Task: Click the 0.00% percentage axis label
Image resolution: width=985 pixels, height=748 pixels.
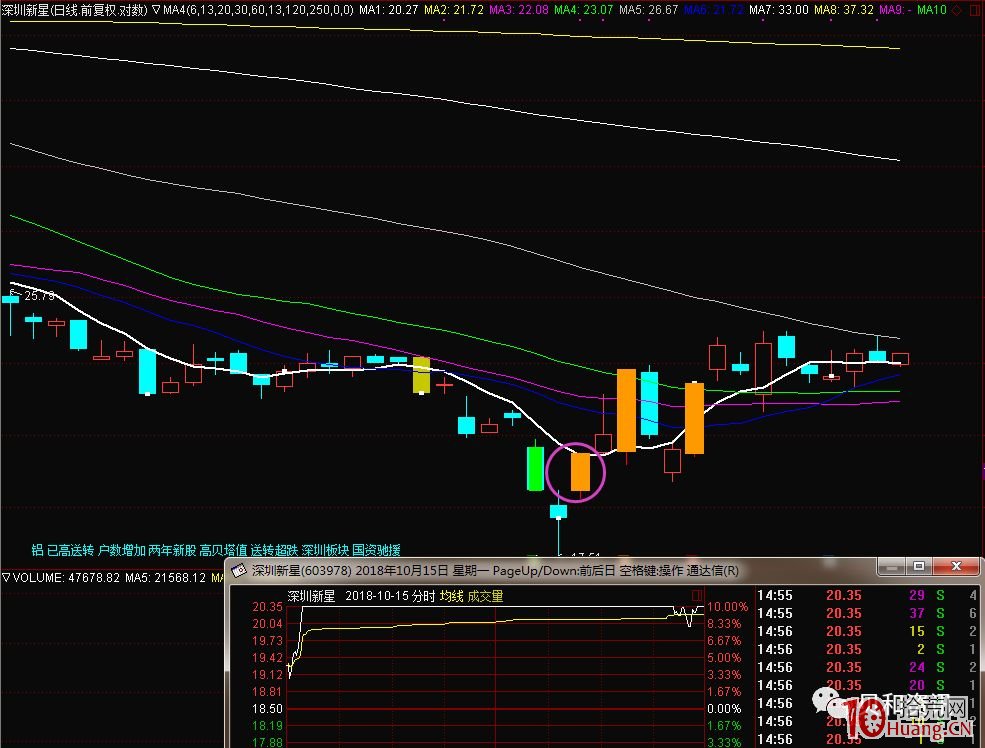Action: 724,708
